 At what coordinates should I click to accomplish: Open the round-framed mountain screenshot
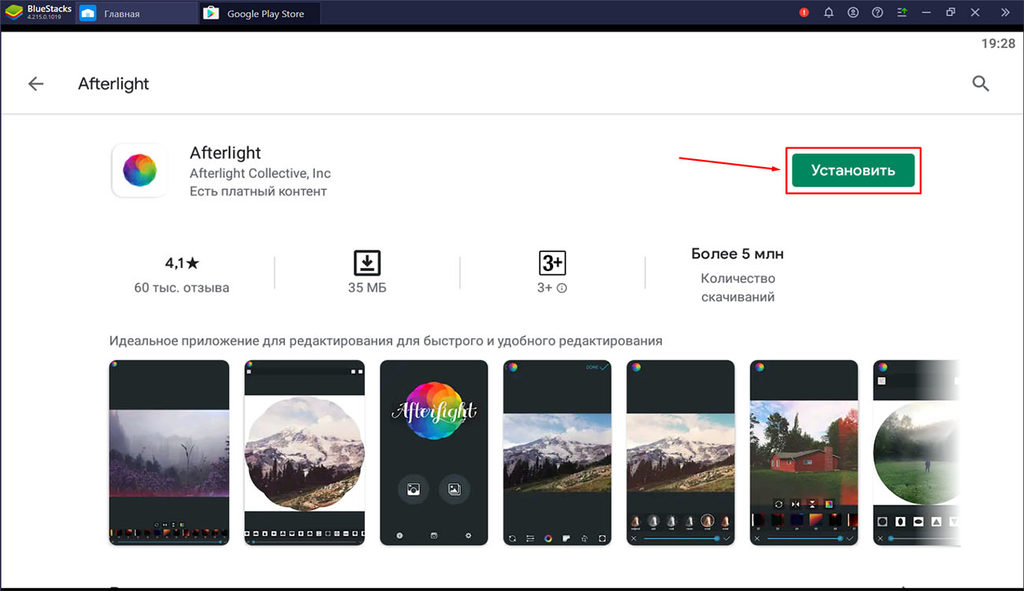coord(304,453)
